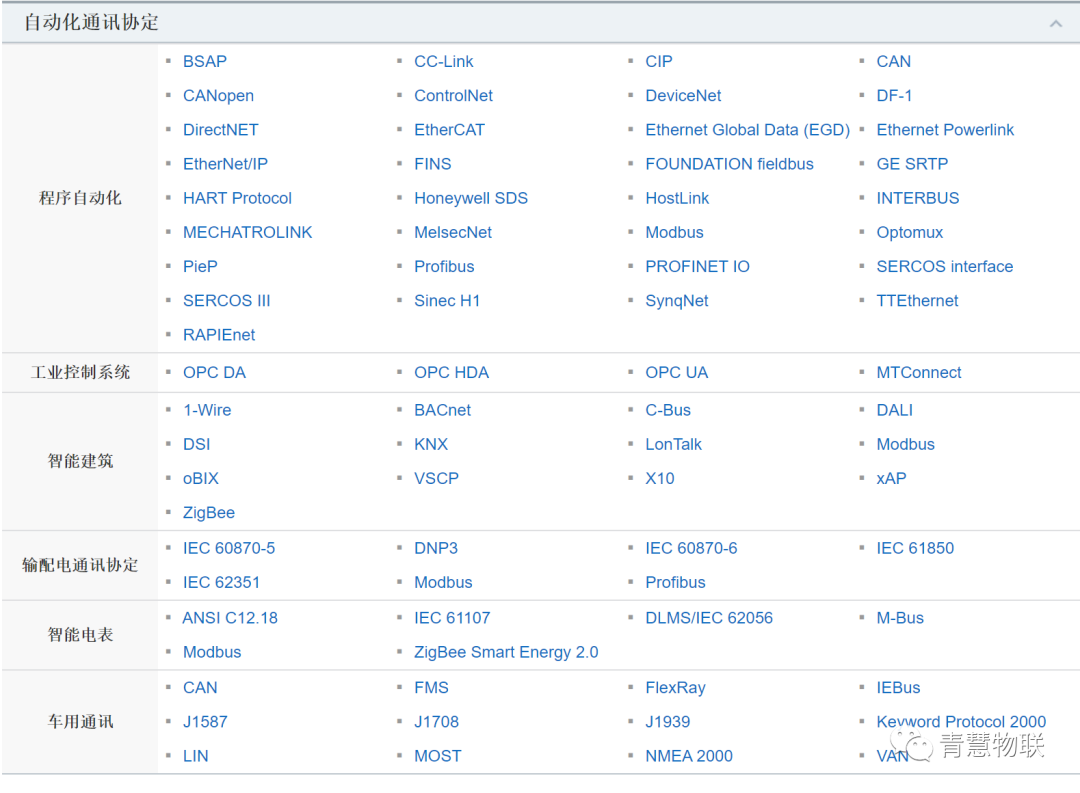Click the PieP link
Image resolution: width=1080 pixels, height=793 pixels.
(x=200, y=267)
